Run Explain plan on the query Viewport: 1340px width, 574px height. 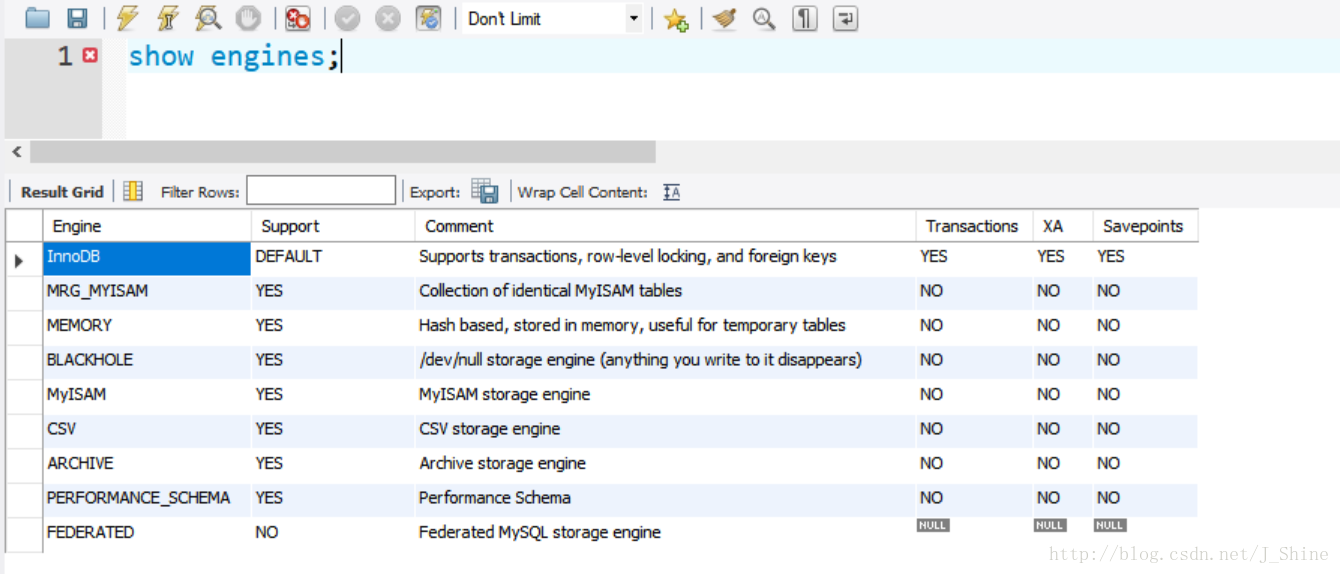point(208,18)
